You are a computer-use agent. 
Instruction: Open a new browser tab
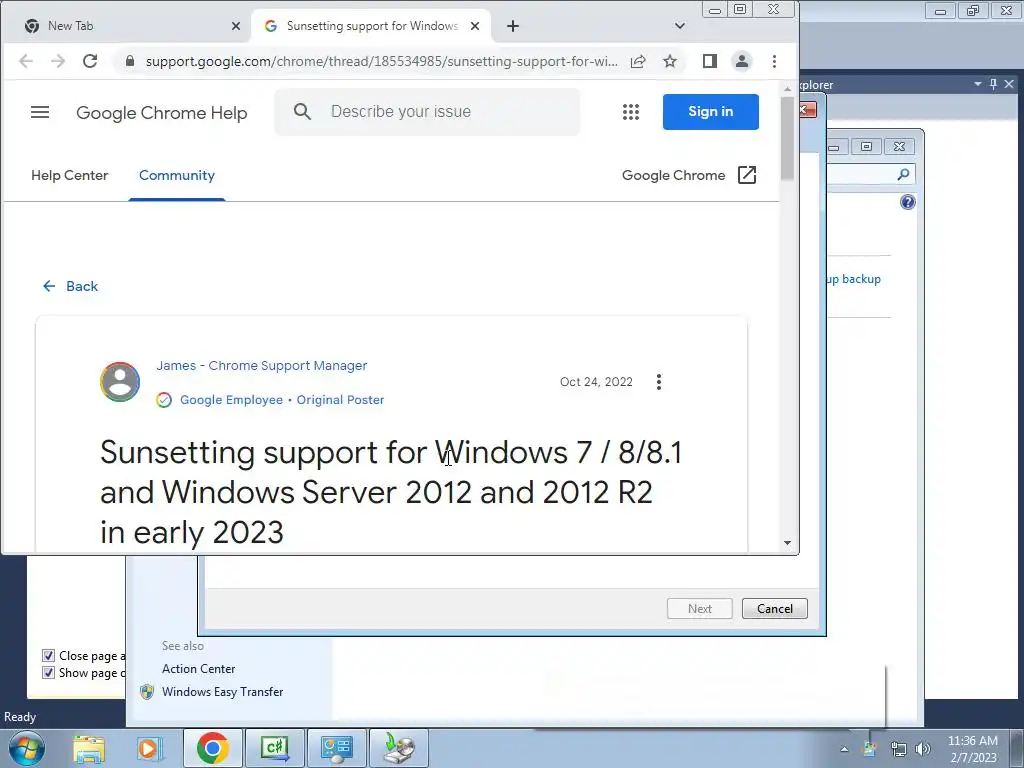tap(513, 26)
